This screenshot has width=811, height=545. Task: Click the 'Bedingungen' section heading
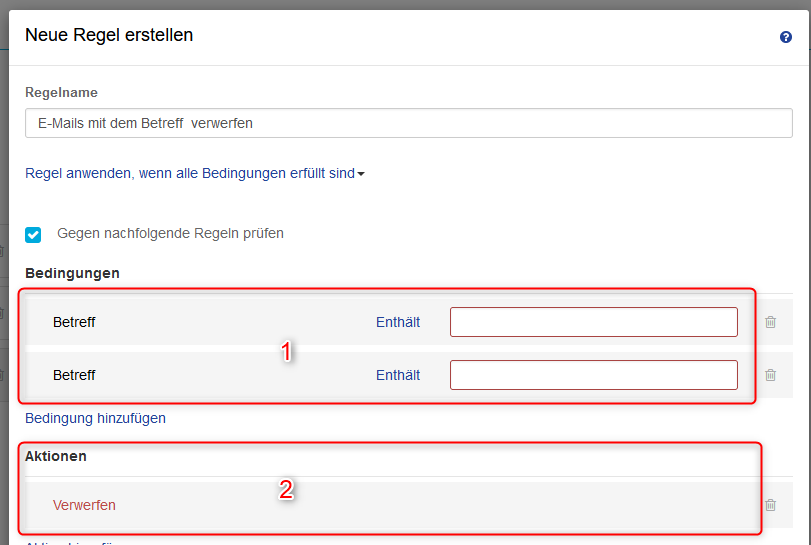tap(72, 272)
